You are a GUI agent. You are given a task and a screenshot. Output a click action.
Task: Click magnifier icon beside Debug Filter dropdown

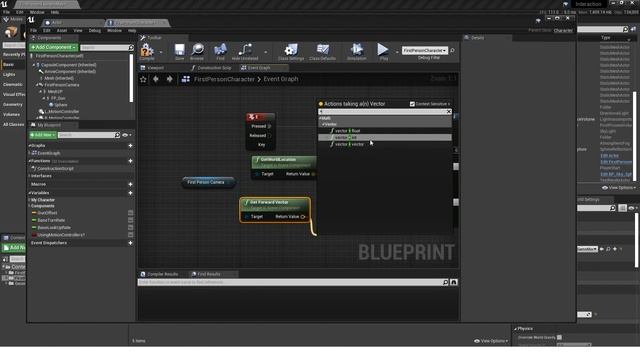tap(452, 51)
